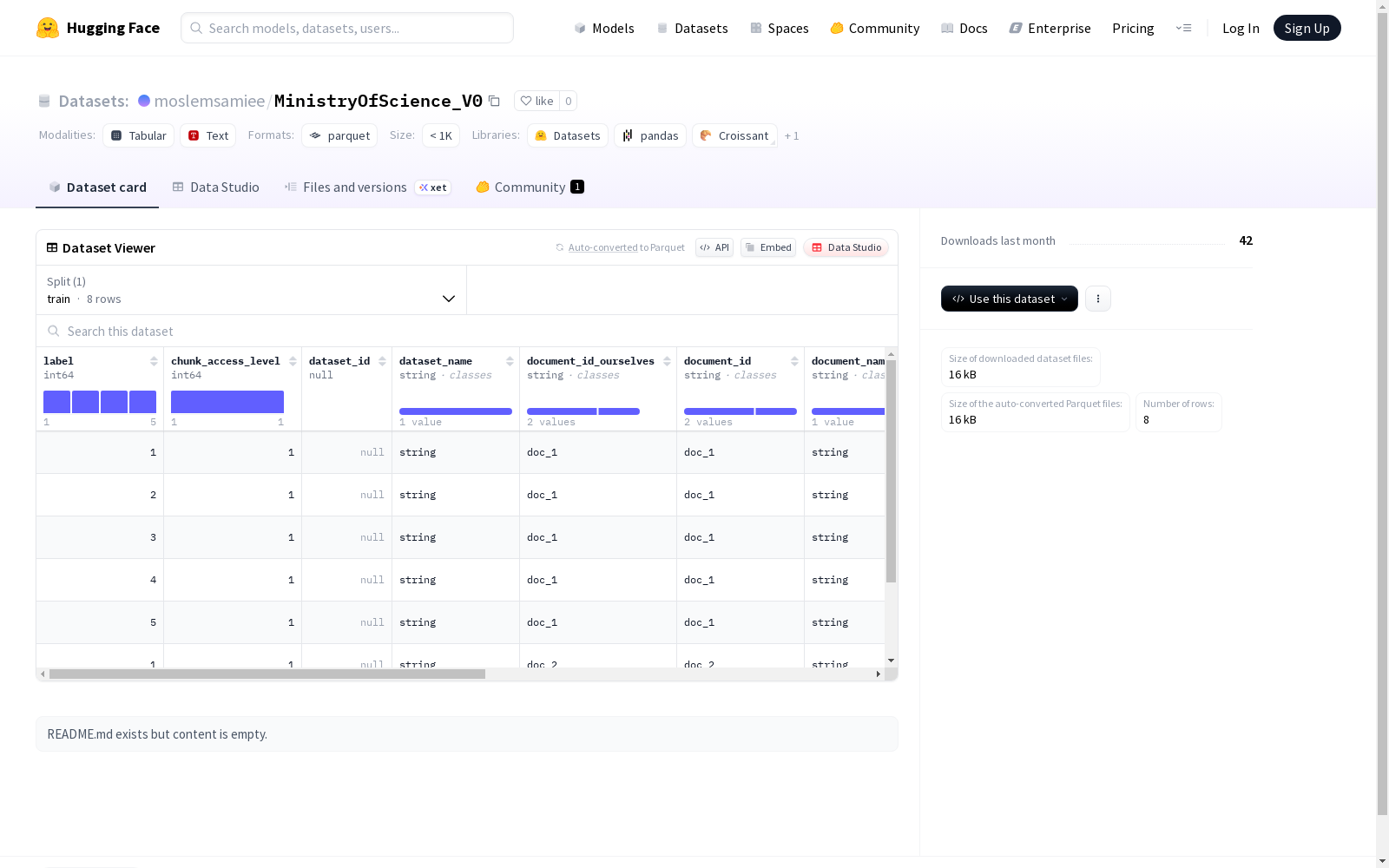Show the +1 more libraries
This screenshot has width=1389, height=868.
point(792,135)
